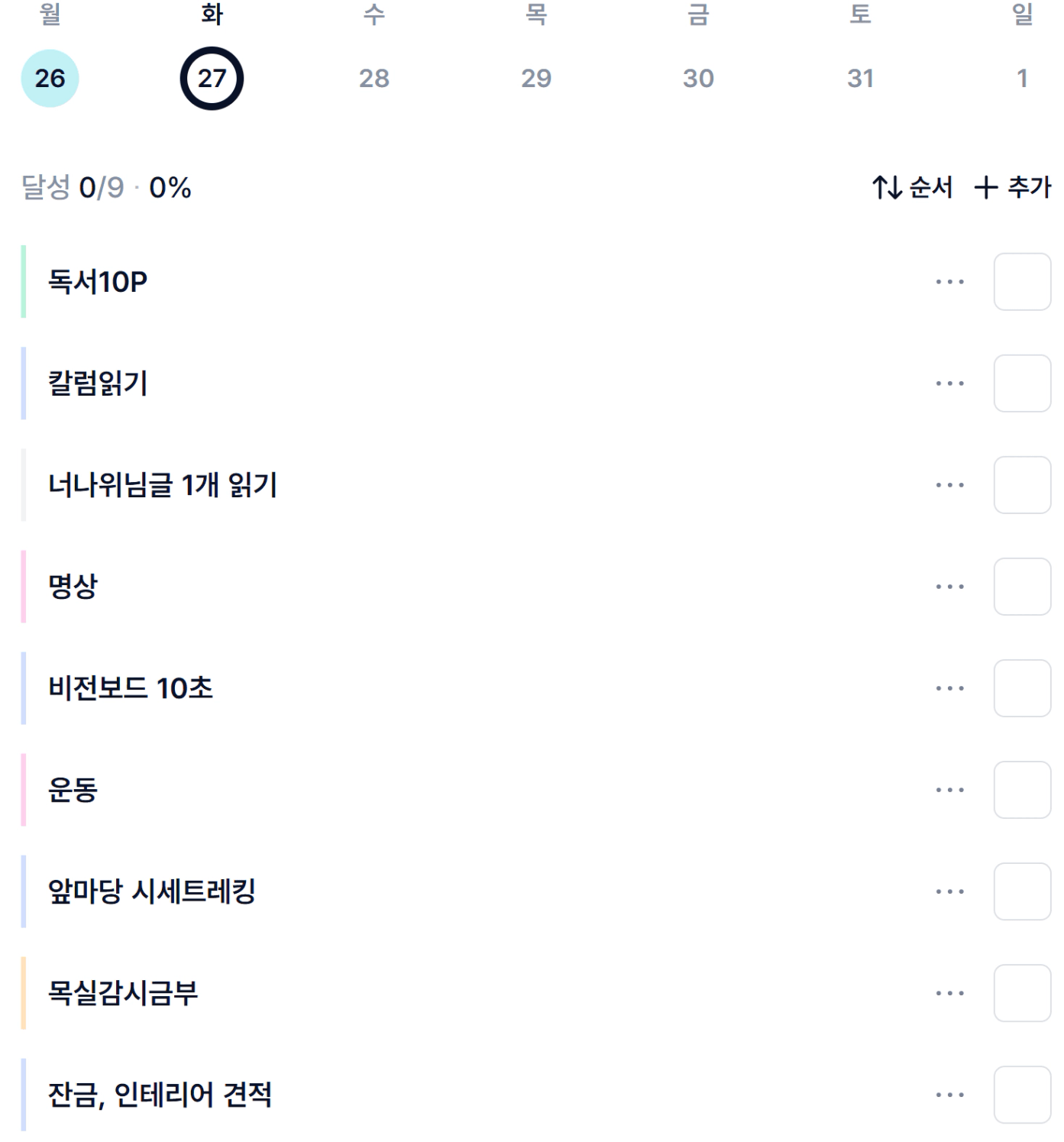Open the three-dot menu for 목실감시금부
1064x1142 pixels.
pos(949,993)
